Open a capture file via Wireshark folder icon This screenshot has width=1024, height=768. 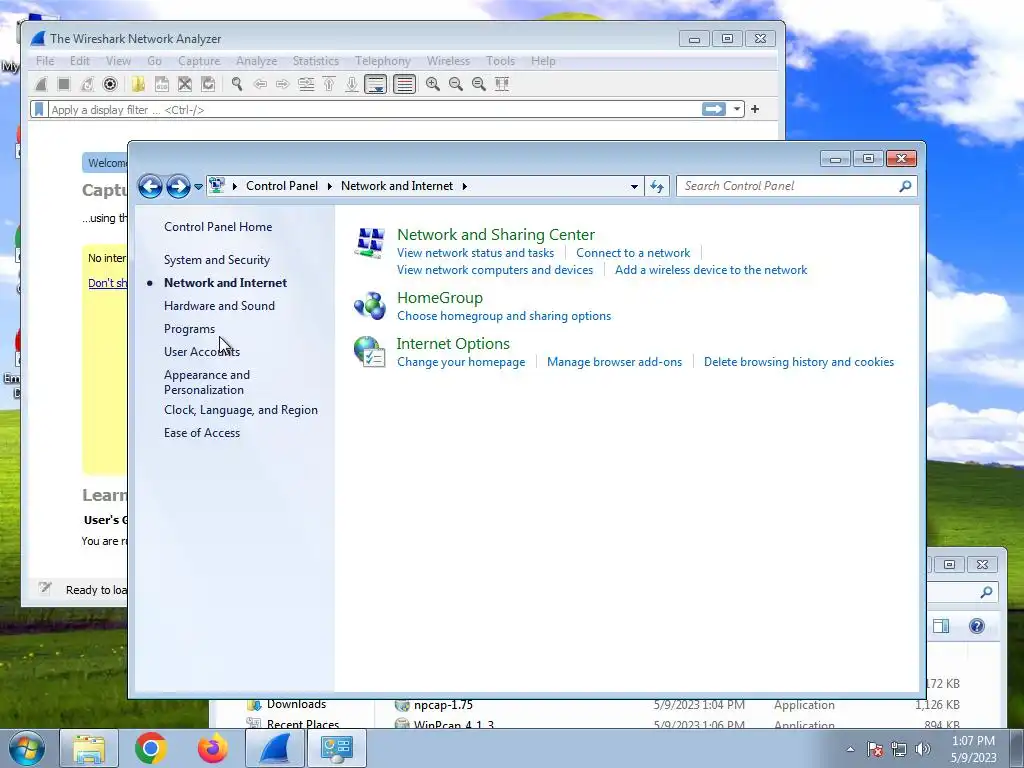(138, 84)
